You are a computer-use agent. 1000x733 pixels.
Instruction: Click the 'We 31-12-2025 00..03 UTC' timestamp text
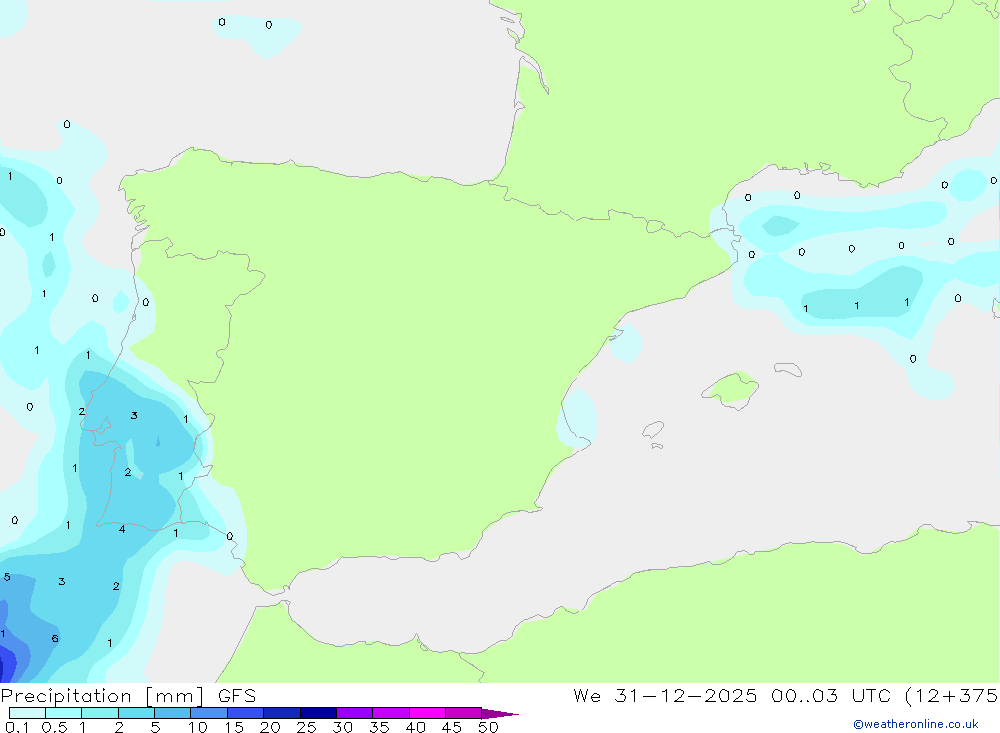[732, 695]
